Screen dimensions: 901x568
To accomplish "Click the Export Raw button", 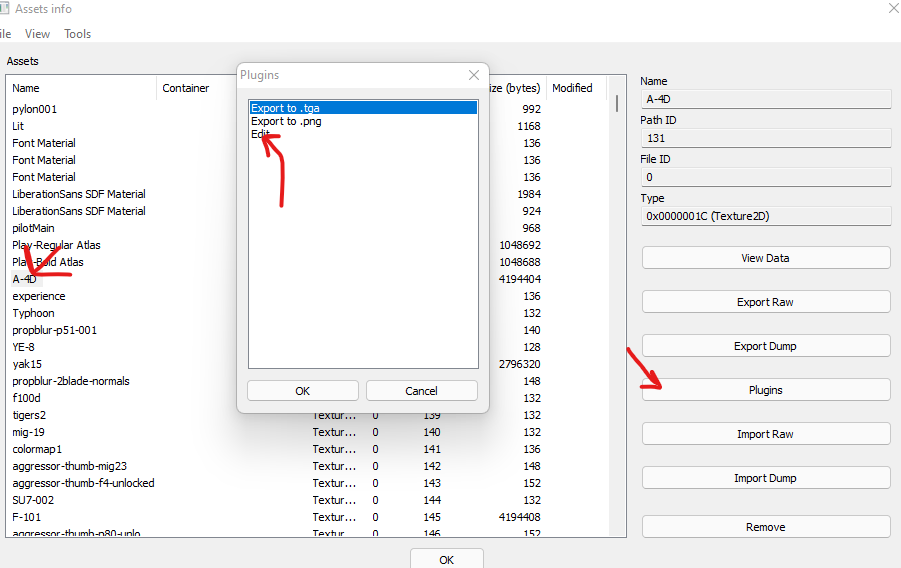I will point(766,302).
